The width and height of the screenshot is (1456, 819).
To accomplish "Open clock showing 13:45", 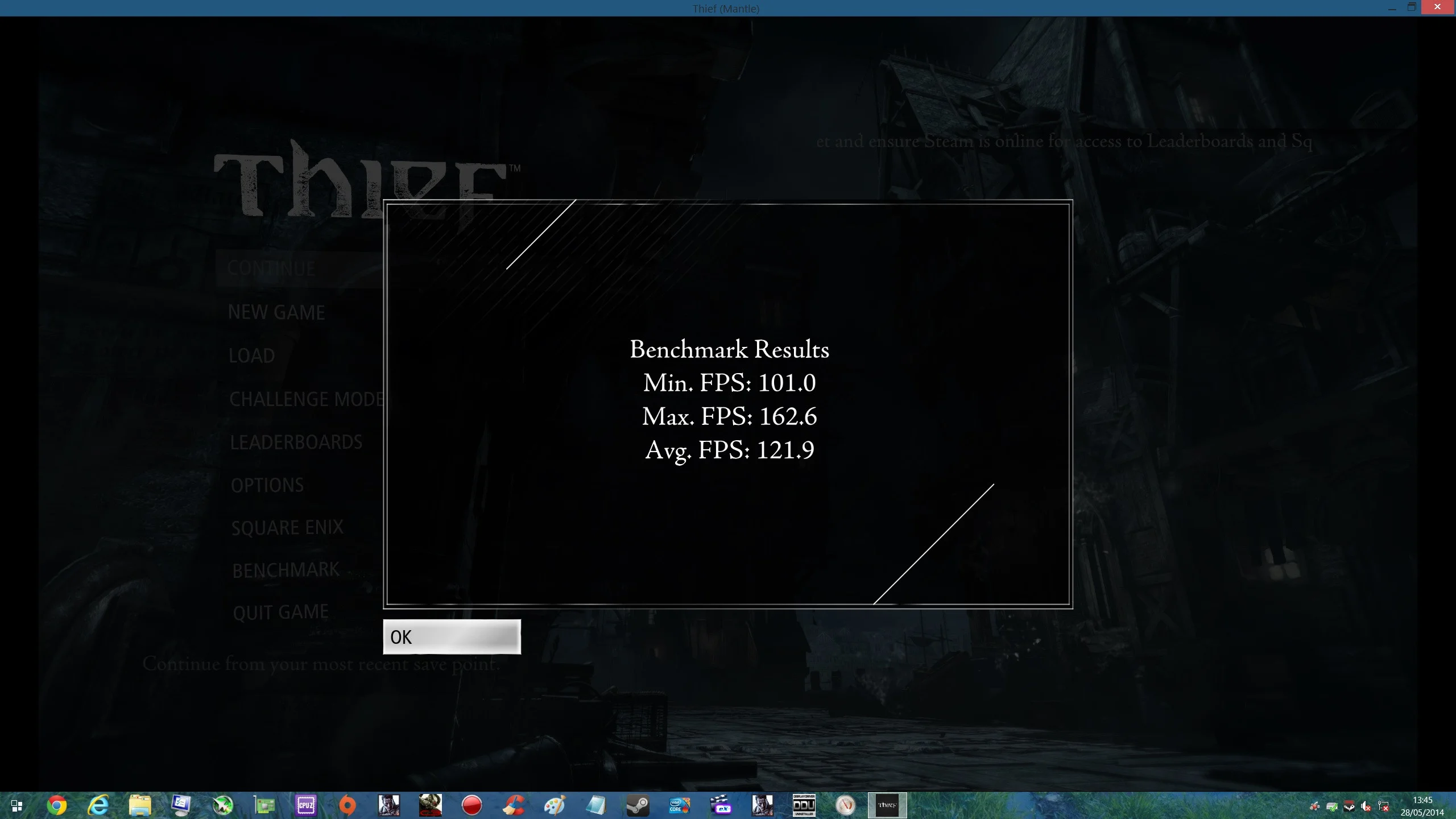I will coord(1422,806).
